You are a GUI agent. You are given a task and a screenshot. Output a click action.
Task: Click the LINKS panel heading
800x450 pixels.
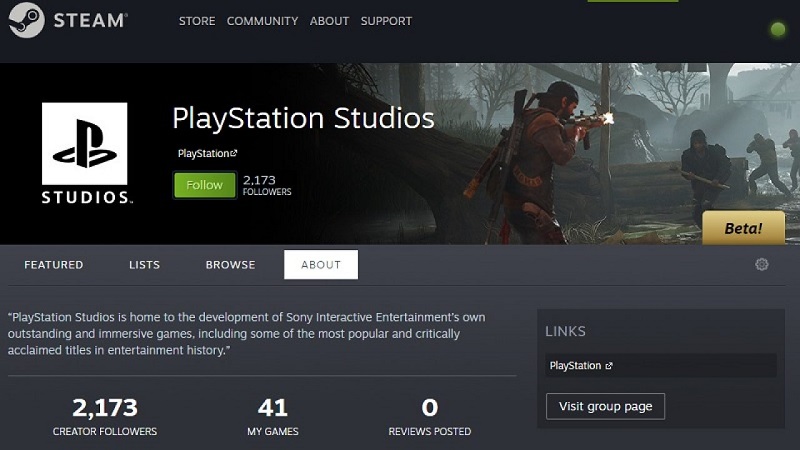tap(565, 331)
